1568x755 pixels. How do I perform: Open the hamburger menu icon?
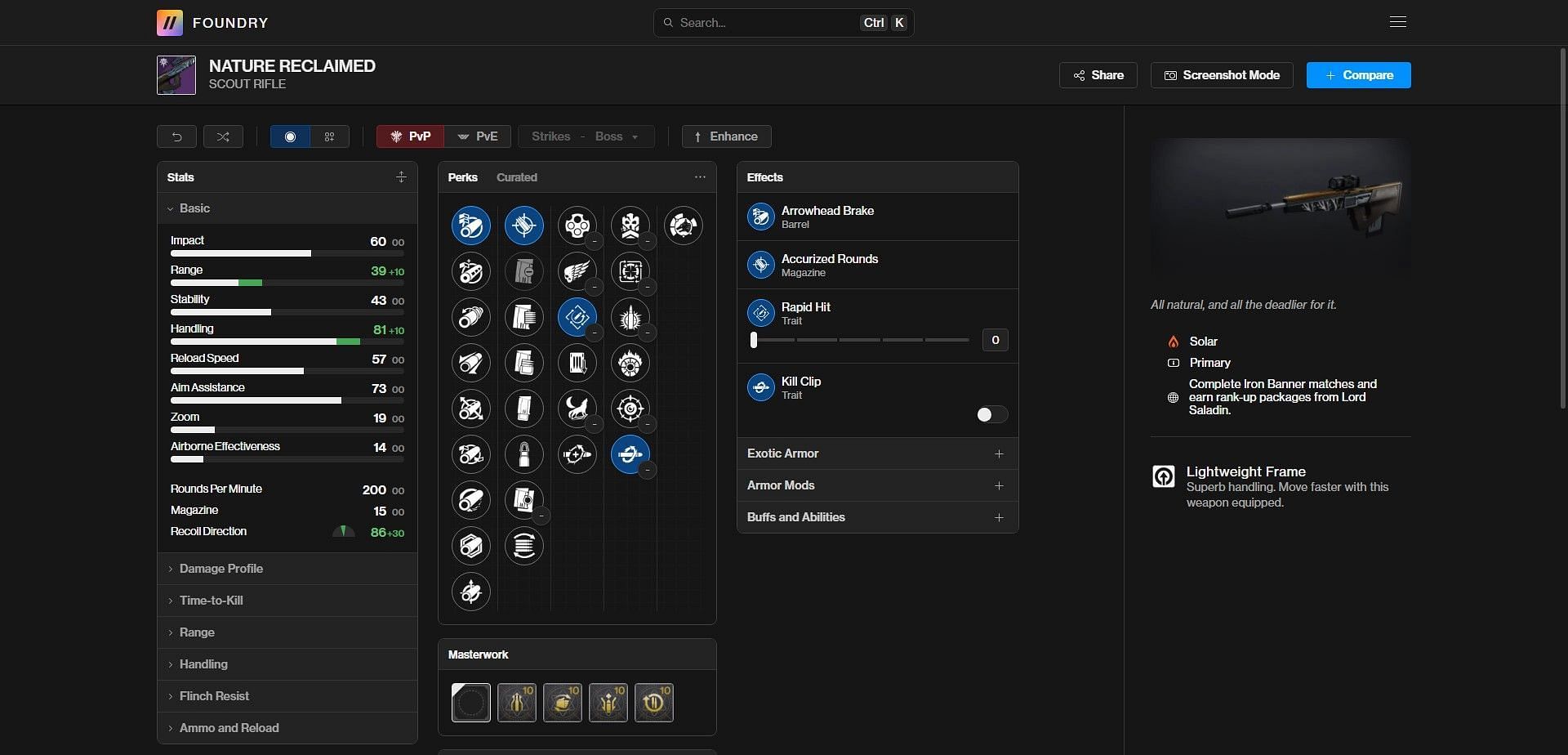click(1398, 22)
